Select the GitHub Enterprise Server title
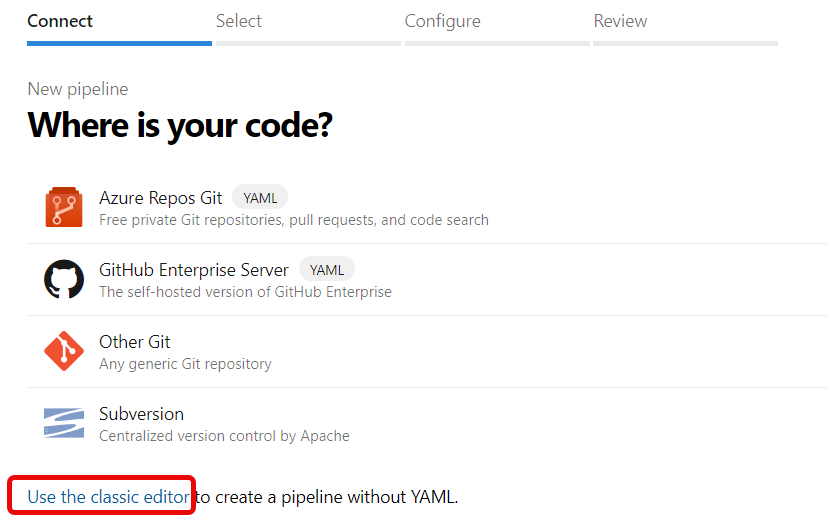The image size is (834, 532). click(x=194, y=270)
